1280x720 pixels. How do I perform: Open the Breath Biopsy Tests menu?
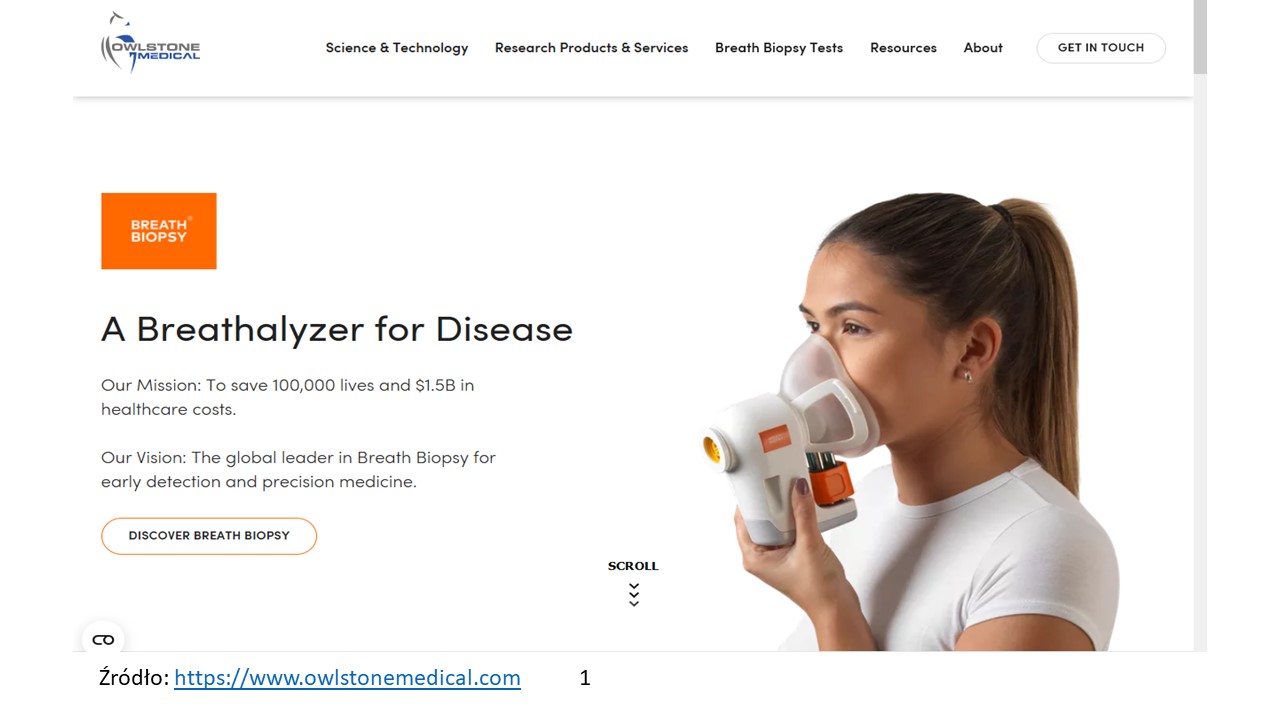pyautogui.click(x=779, y=48)
